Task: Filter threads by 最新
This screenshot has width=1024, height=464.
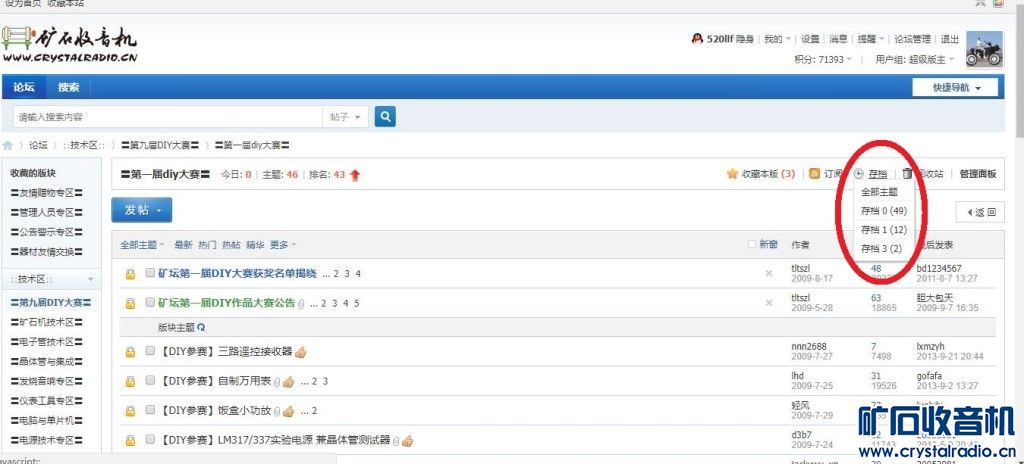Action: [184, 244]
